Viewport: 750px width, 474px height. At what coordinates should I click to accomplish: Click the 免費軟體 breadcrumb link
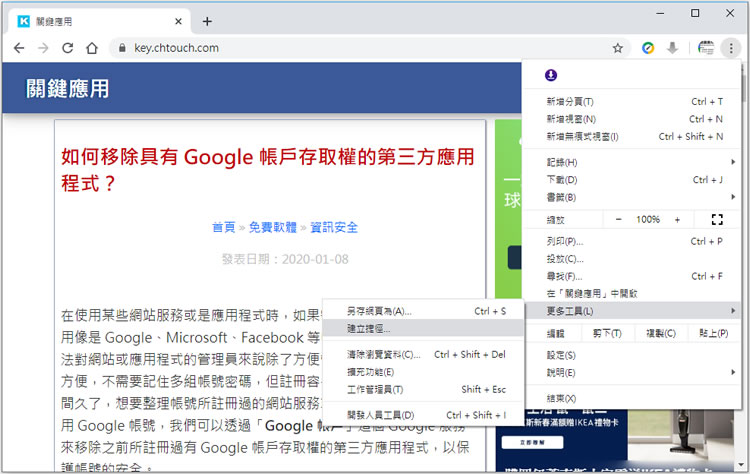pos(273,227)
